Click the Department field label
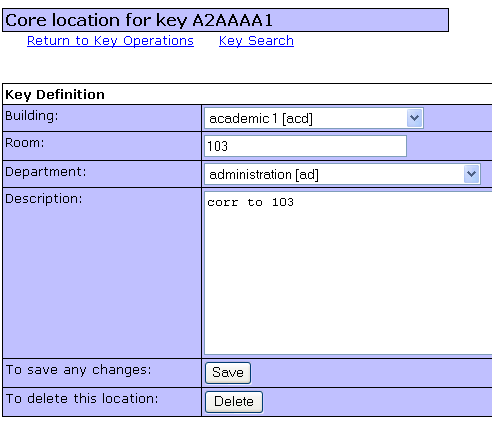 click(46, 172)
